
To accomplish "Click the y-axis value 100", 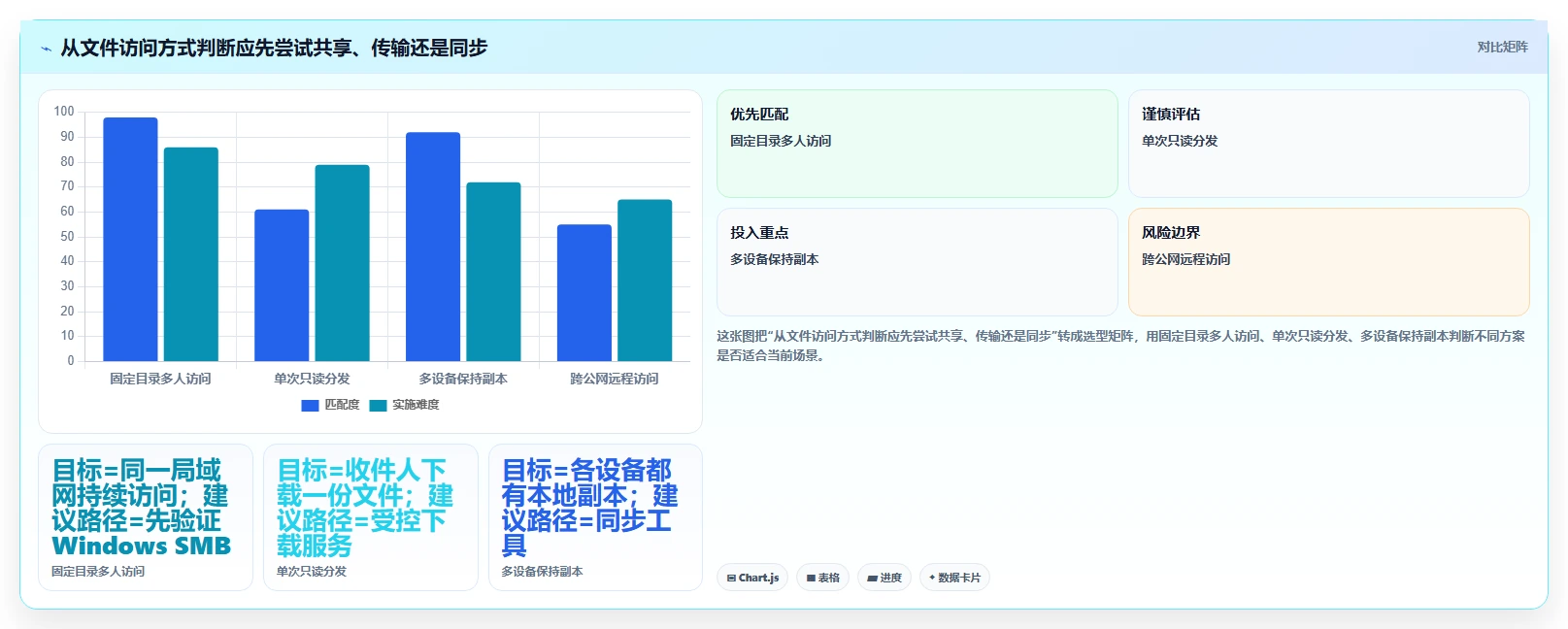I will coord(64,112).
